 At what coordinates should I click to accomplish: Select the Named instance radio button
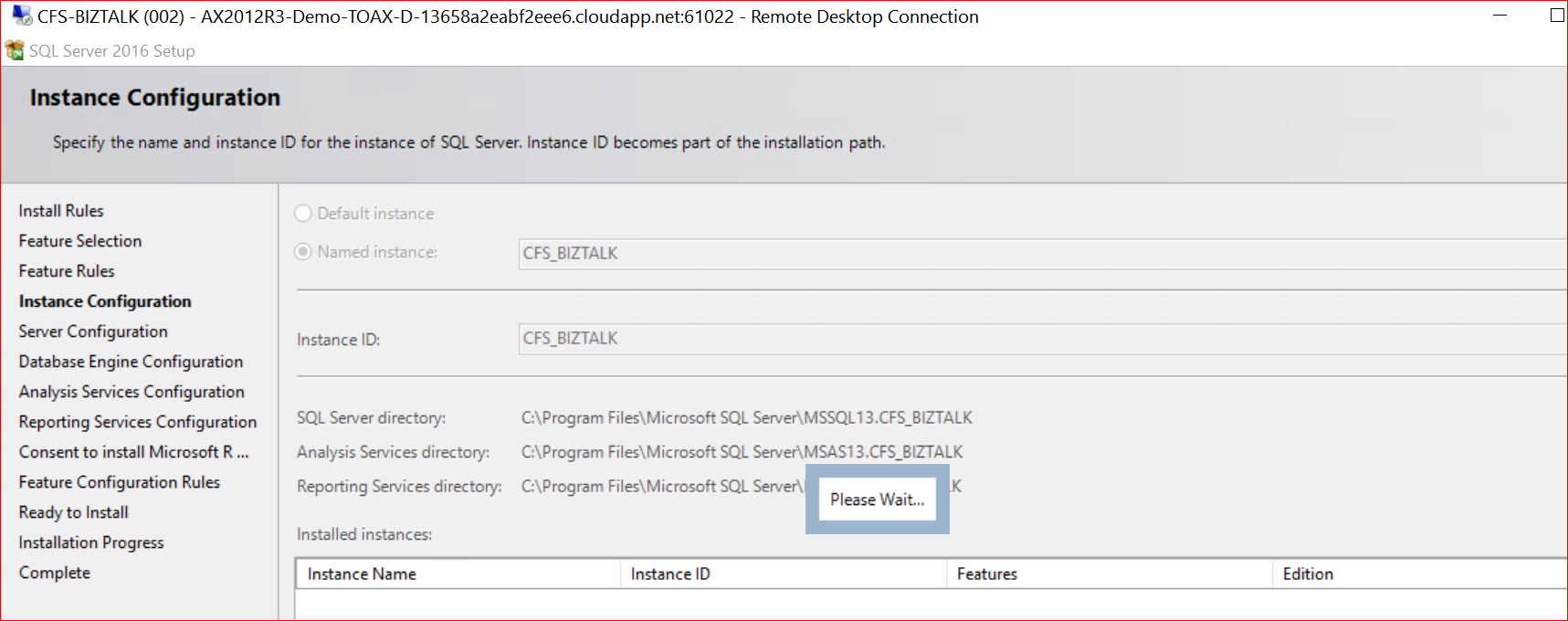click(x=303, y=252)
